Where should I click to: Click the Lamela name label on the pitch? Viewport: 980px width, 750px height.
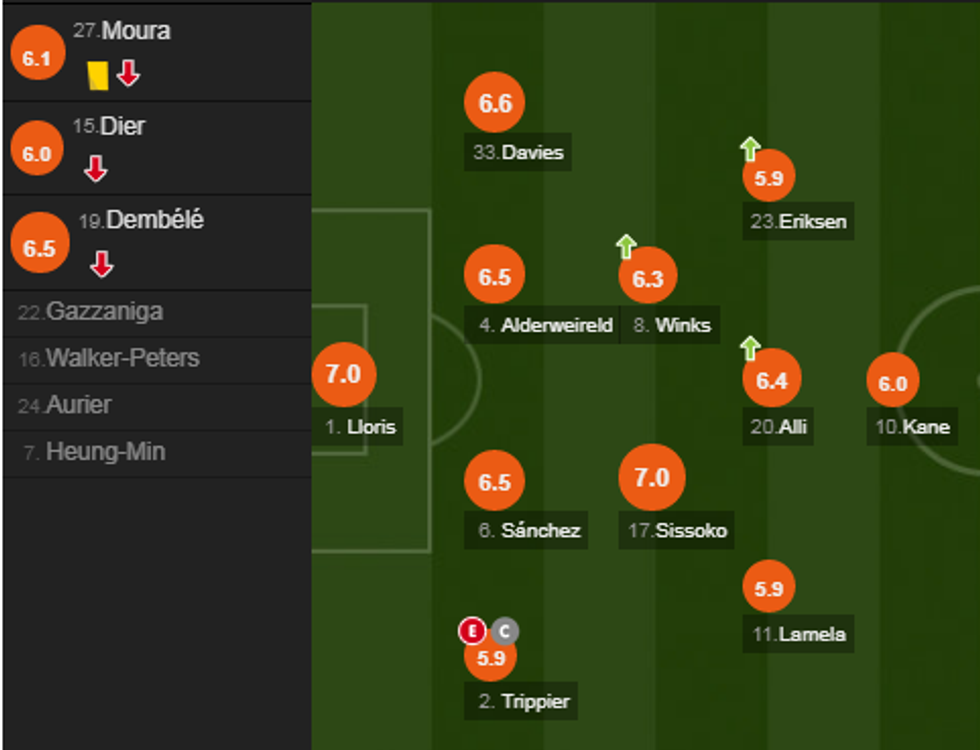[x=799, y=634]
